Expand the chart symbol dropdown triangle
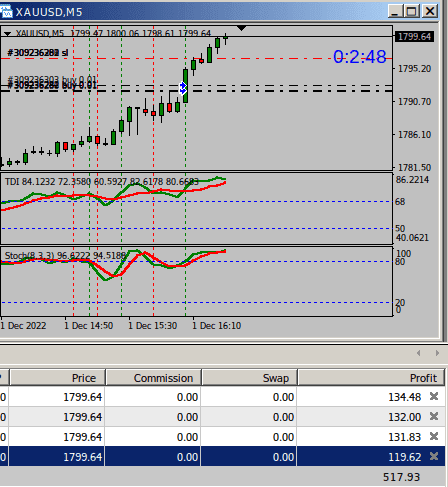Screen dimensions: 448x487 coord(7,34)
